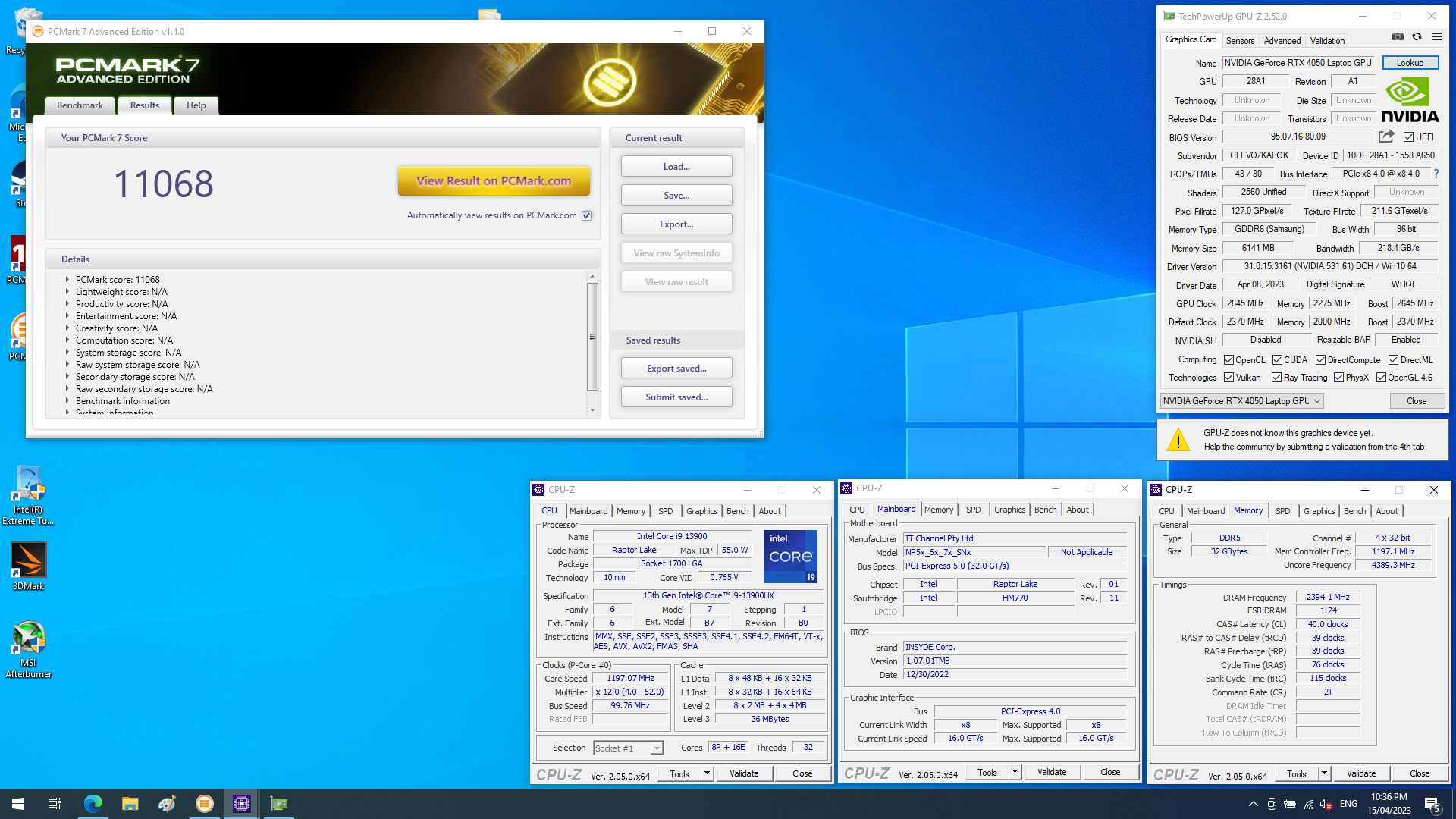The image size is (1456, 819).
Task: Open the Graphics tab in middle CPU-Z window
Action: coord(1009,510)
